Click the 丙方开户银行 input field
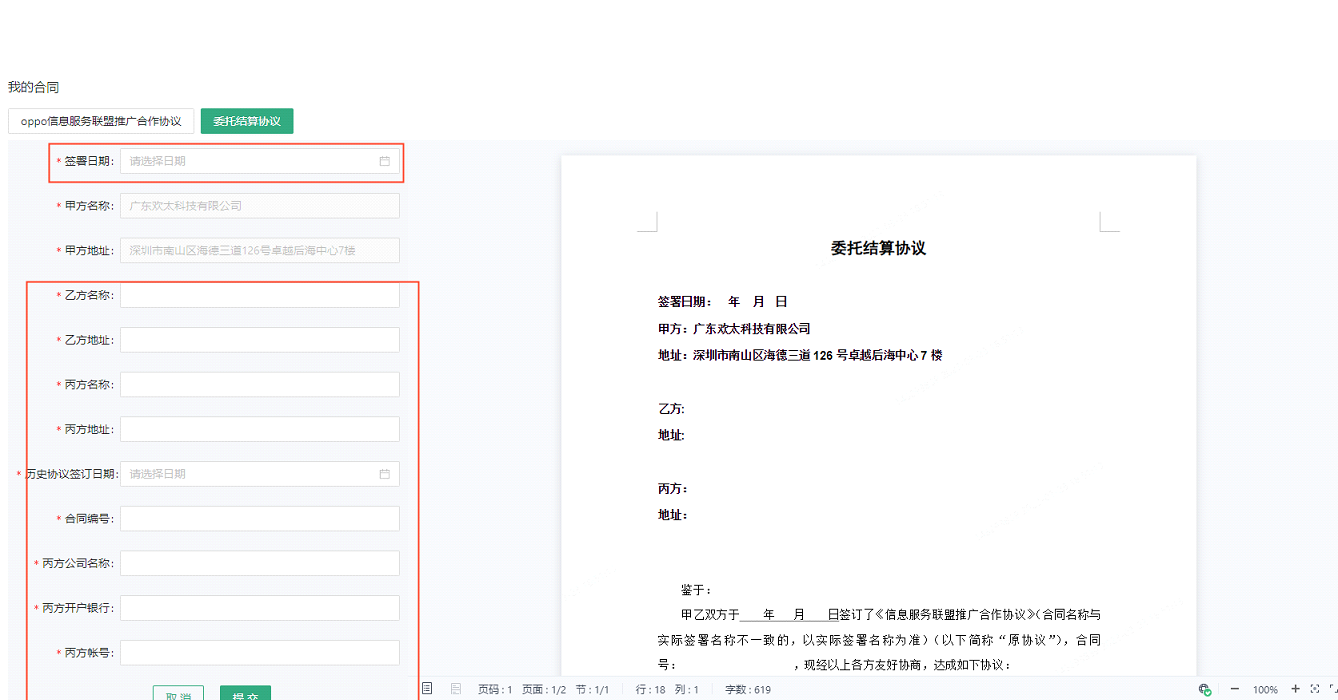The width and height of the screenshot is (1338, 700). 259,607
